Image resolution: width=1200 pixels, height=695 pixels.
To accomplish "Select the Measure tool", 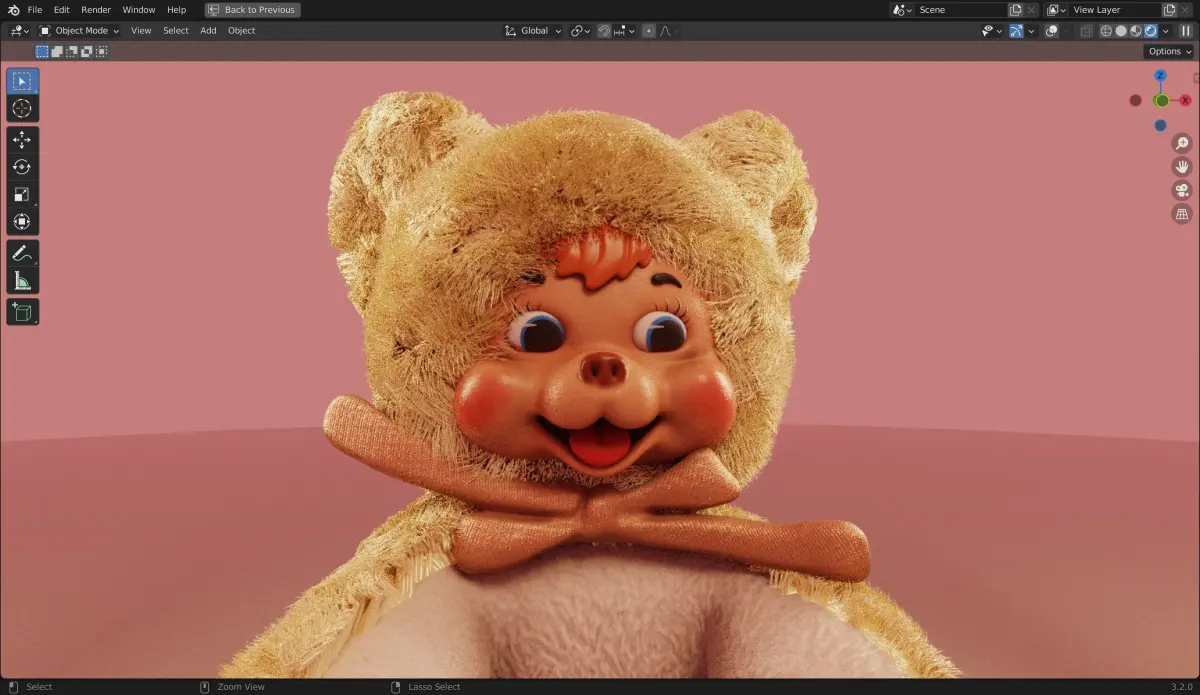I will pyautogui.click(x=23, y=281).
